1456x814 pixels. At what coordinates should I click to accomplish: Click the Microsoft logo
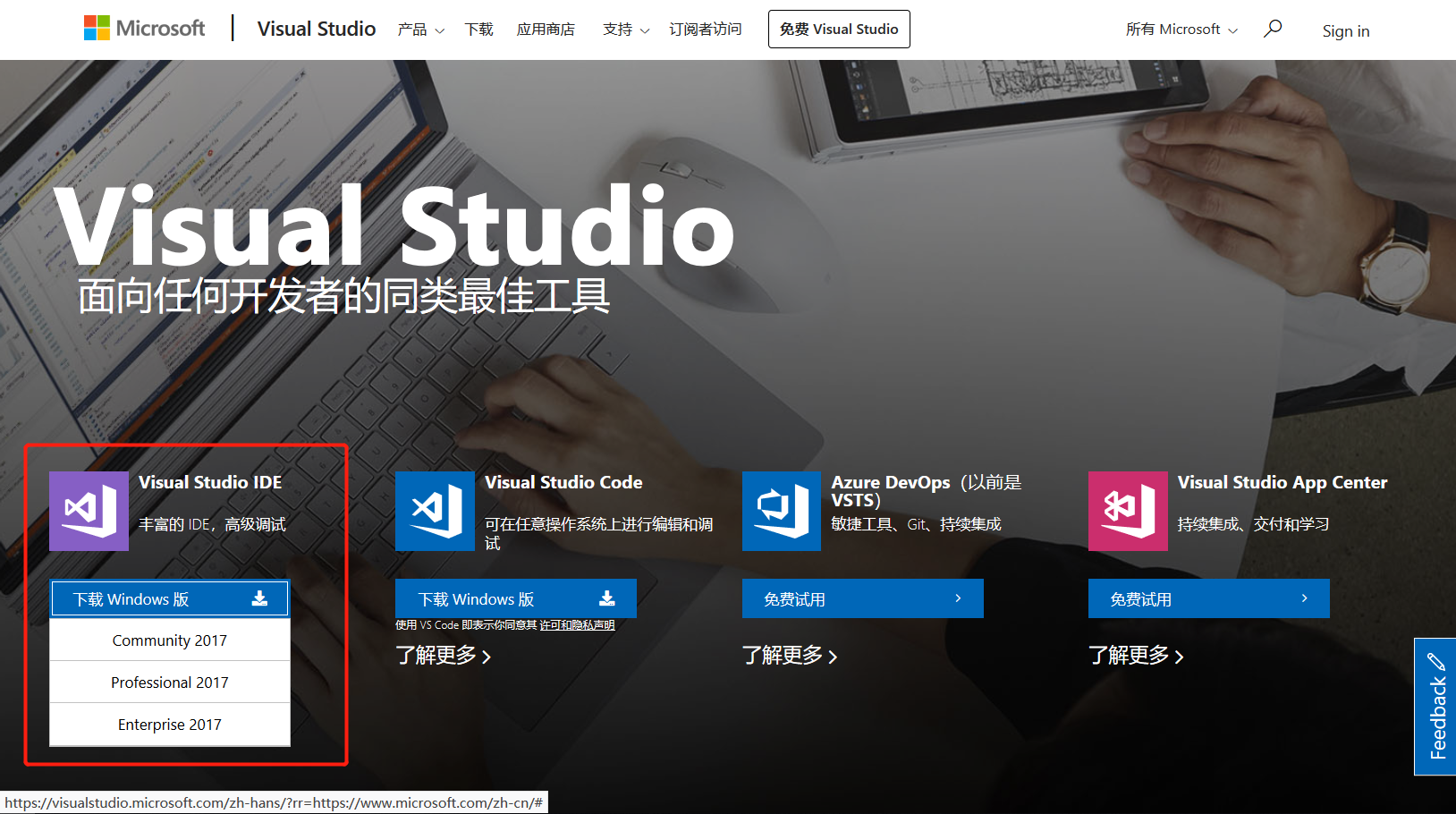[x=144, y=29]
